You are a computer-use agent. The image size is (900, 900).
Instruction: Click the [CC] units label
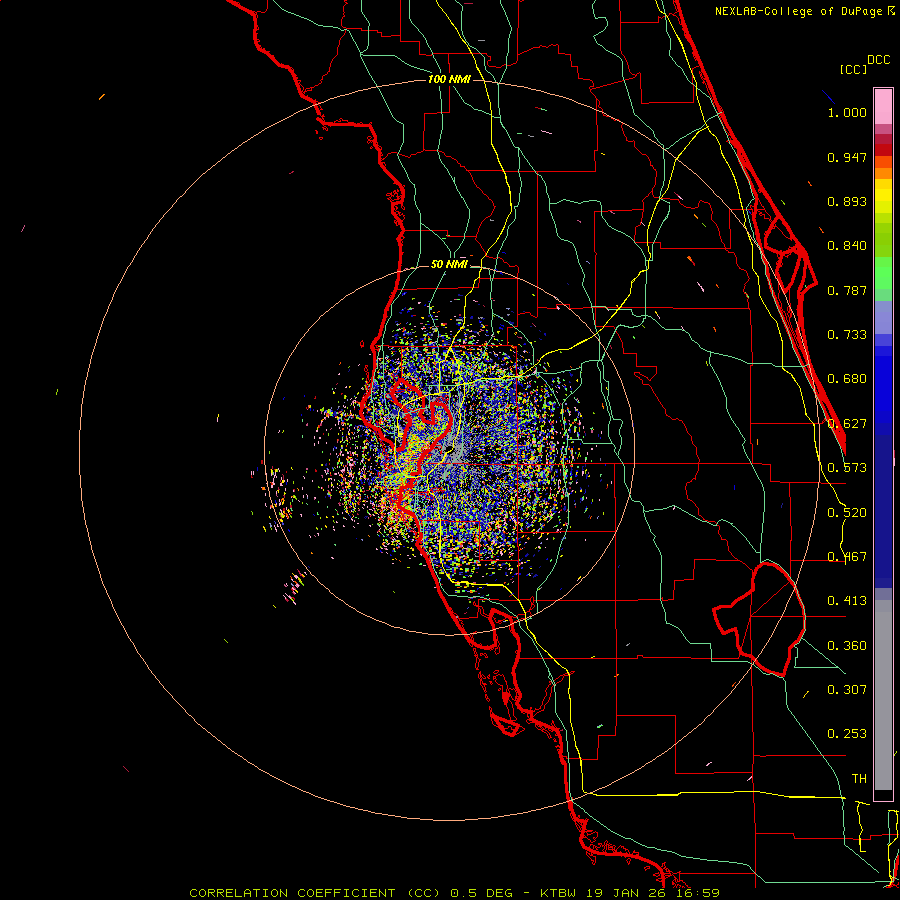point(854,69)
